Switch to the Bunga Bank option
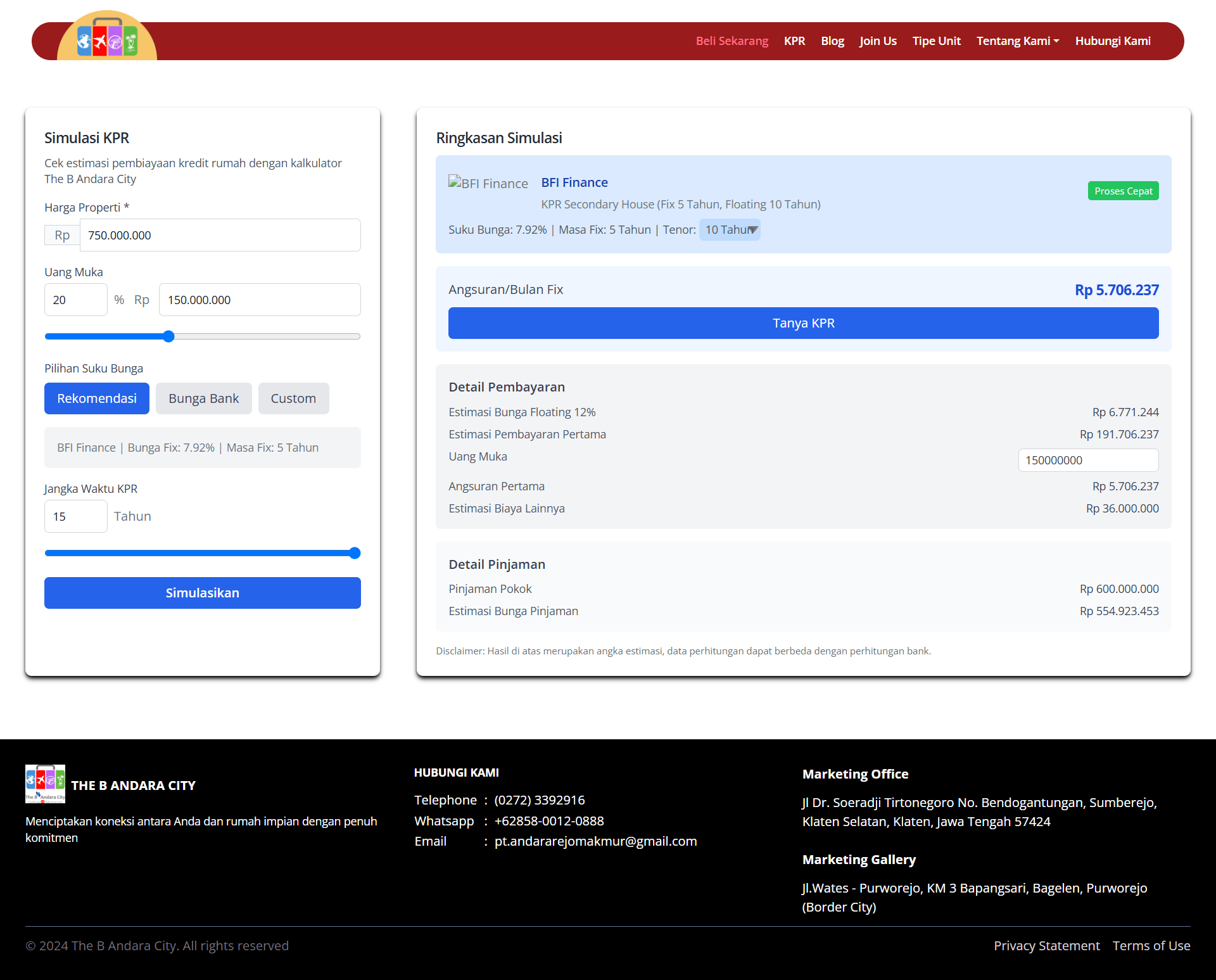The width and height of the screenshot is (1216, 980). pyautogui.click(x=203, y=398)
